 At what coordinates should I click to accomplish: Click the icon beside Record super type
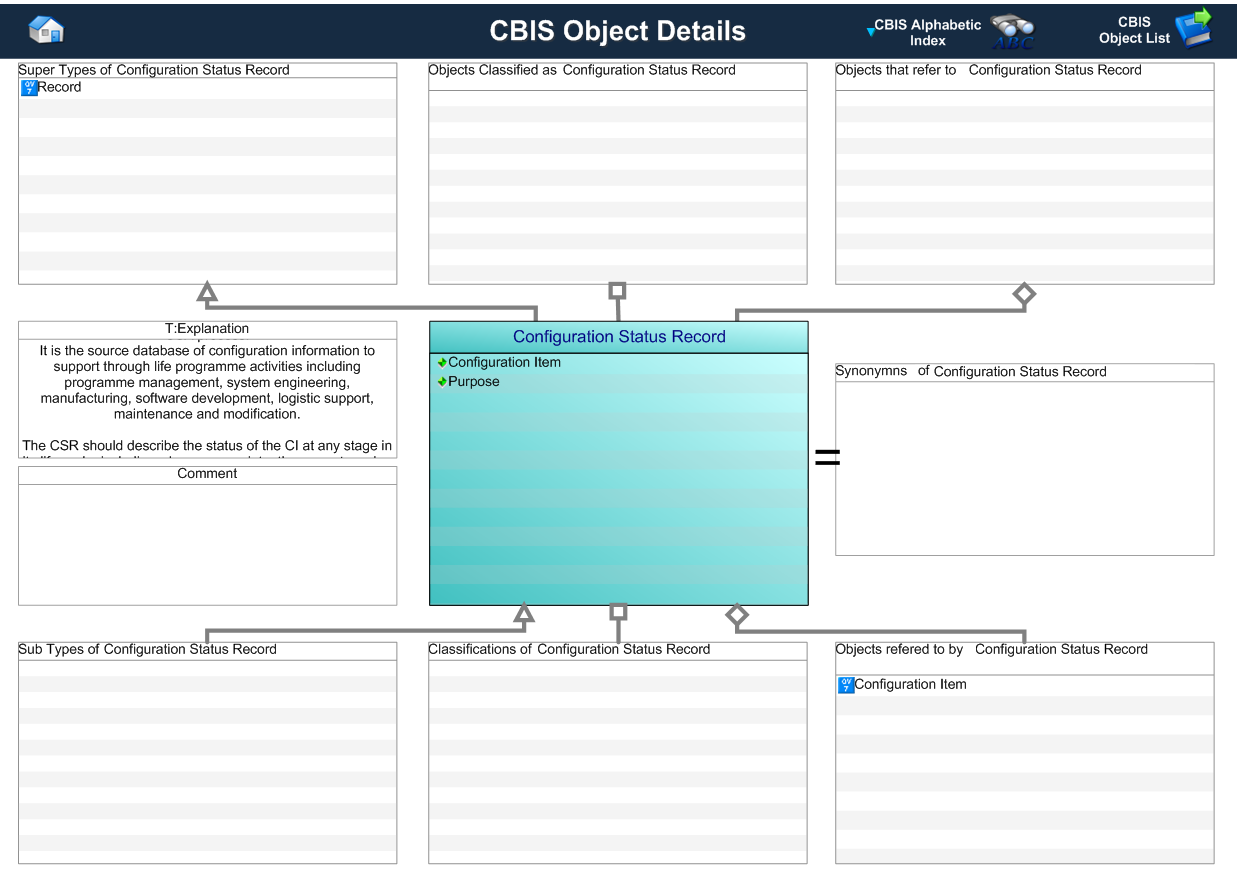[29, 88]
